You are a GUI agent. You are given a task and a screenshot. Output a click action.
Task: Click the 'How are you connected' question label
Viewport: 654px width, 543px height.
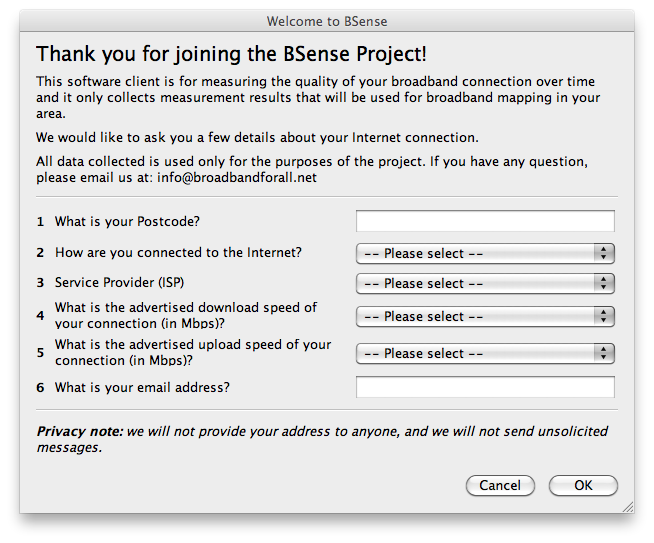178,253
